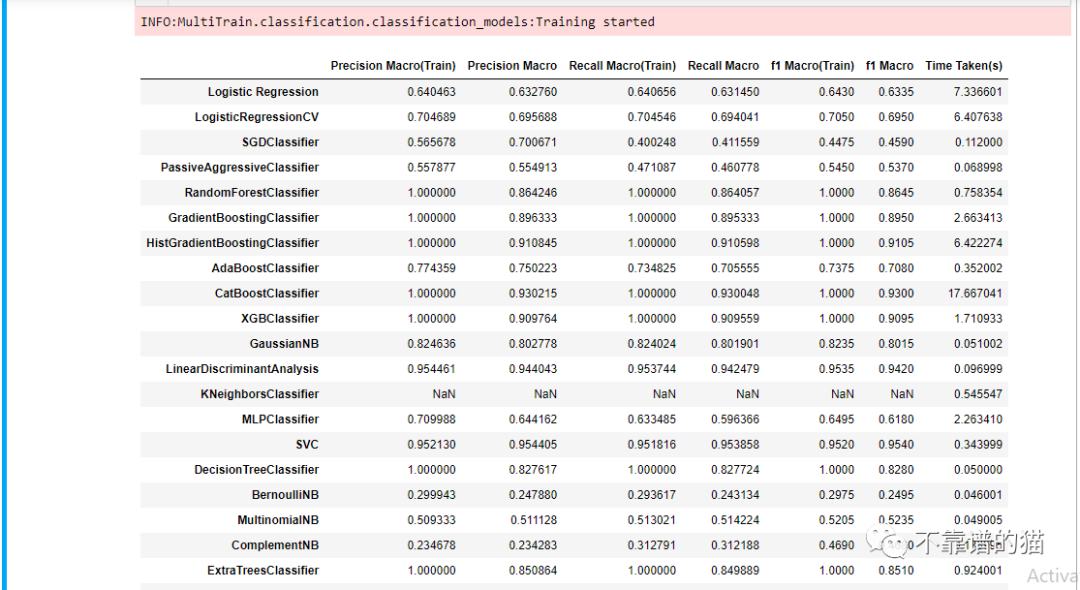
Task: Click PassiveAggressiveClassifier time value 0.068998
Action: point(978,168)
